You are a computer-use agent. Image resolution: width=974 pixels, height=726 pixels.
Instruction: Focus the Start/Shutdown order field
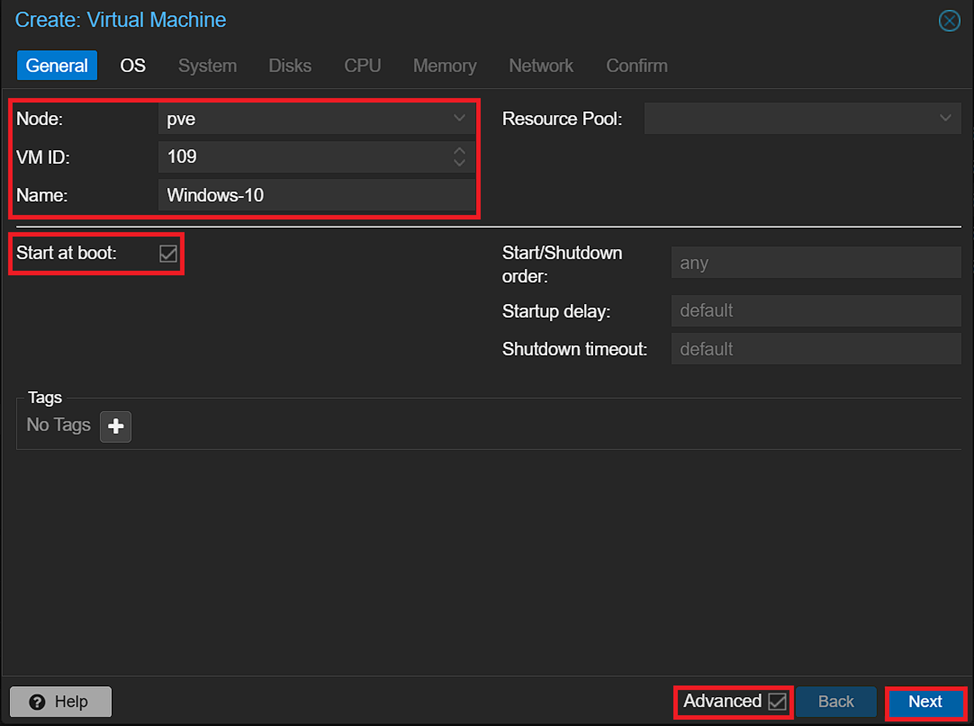816,264
